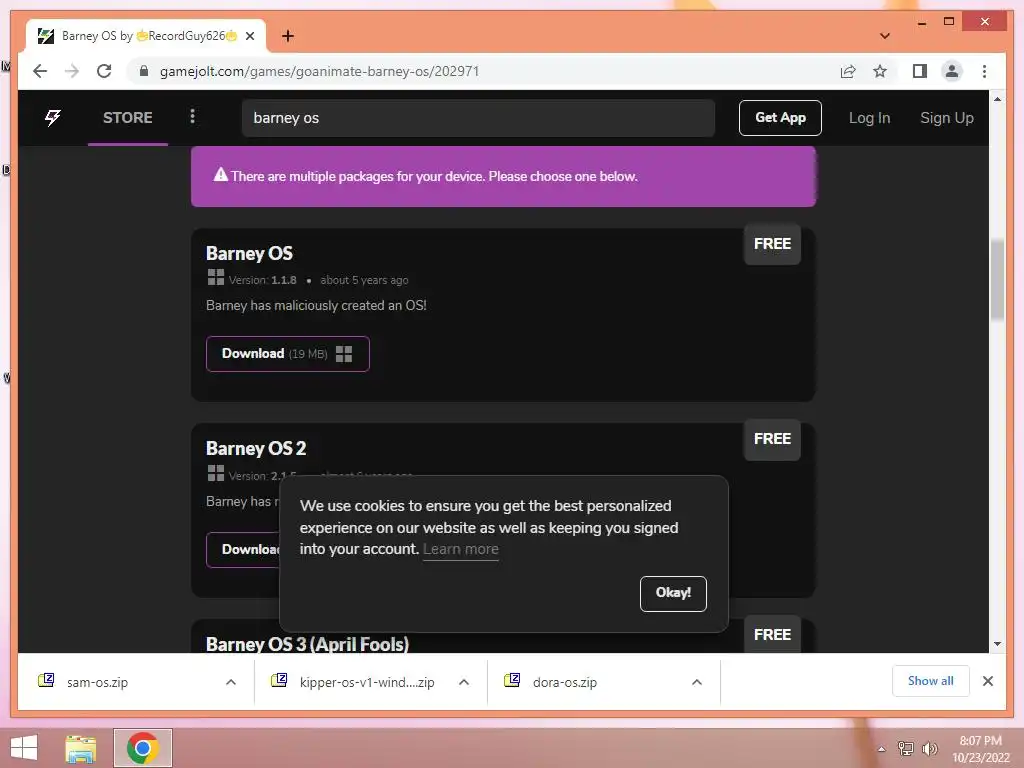Open the Log In link
The width and height of the screenshot is (1024, 768).
click(869, 118)
